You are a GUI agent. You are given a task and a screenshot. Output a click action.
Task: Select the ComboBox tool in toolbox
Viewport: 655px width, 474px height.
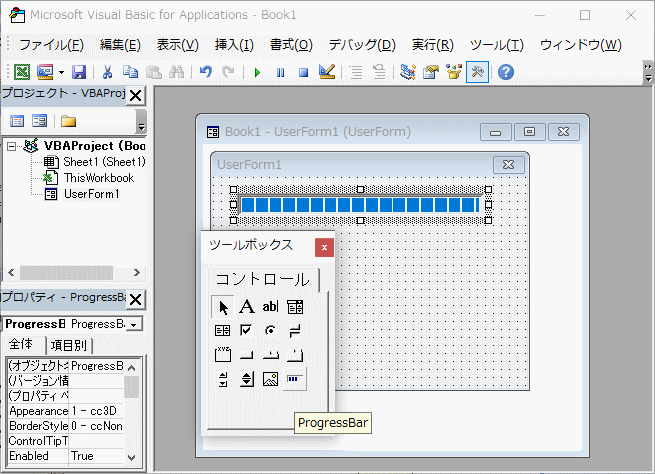[x=295, y=307]
